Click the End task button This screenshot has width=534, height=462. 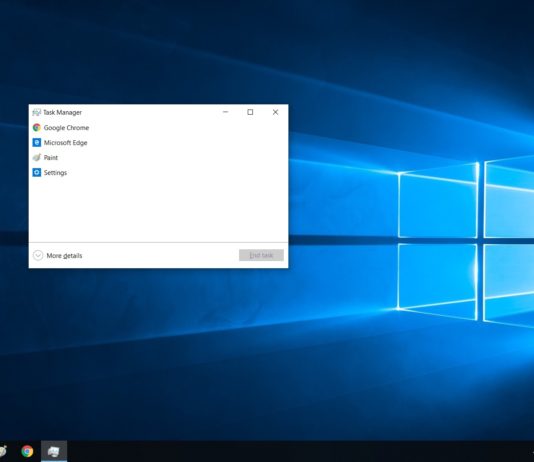(261, 255)
